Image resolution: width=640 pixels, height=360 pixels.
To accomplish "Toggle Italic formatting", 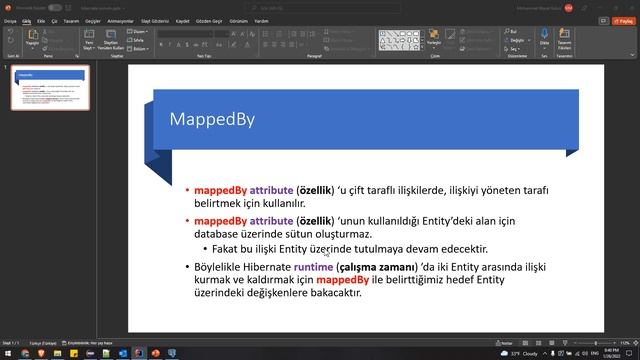I will coord(170,44).
